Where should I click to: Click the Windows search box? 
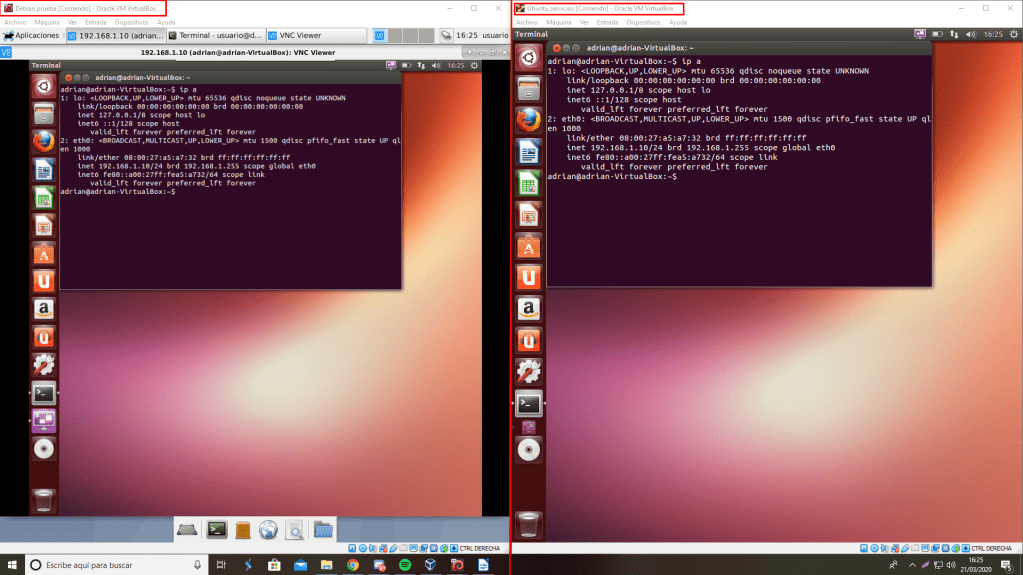click(110, 565)
